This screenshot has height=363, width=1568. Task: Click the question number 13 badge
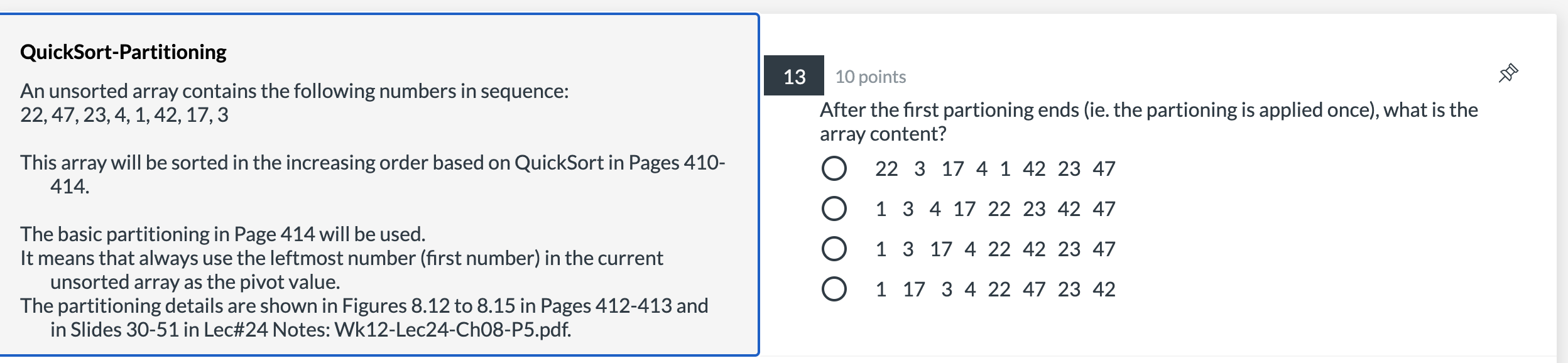(794, 76)
